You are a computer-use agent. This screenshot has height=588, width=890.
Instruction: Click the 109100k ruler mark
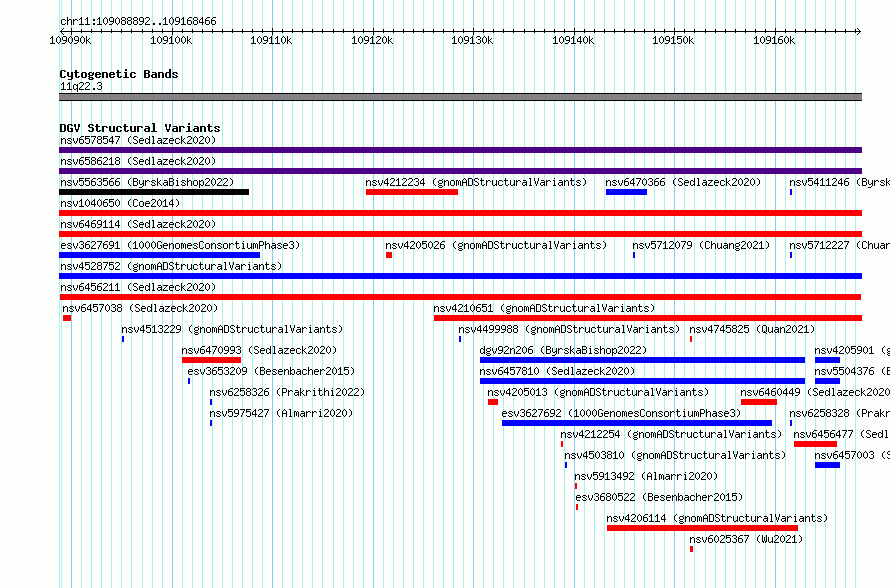click(171, 40)
